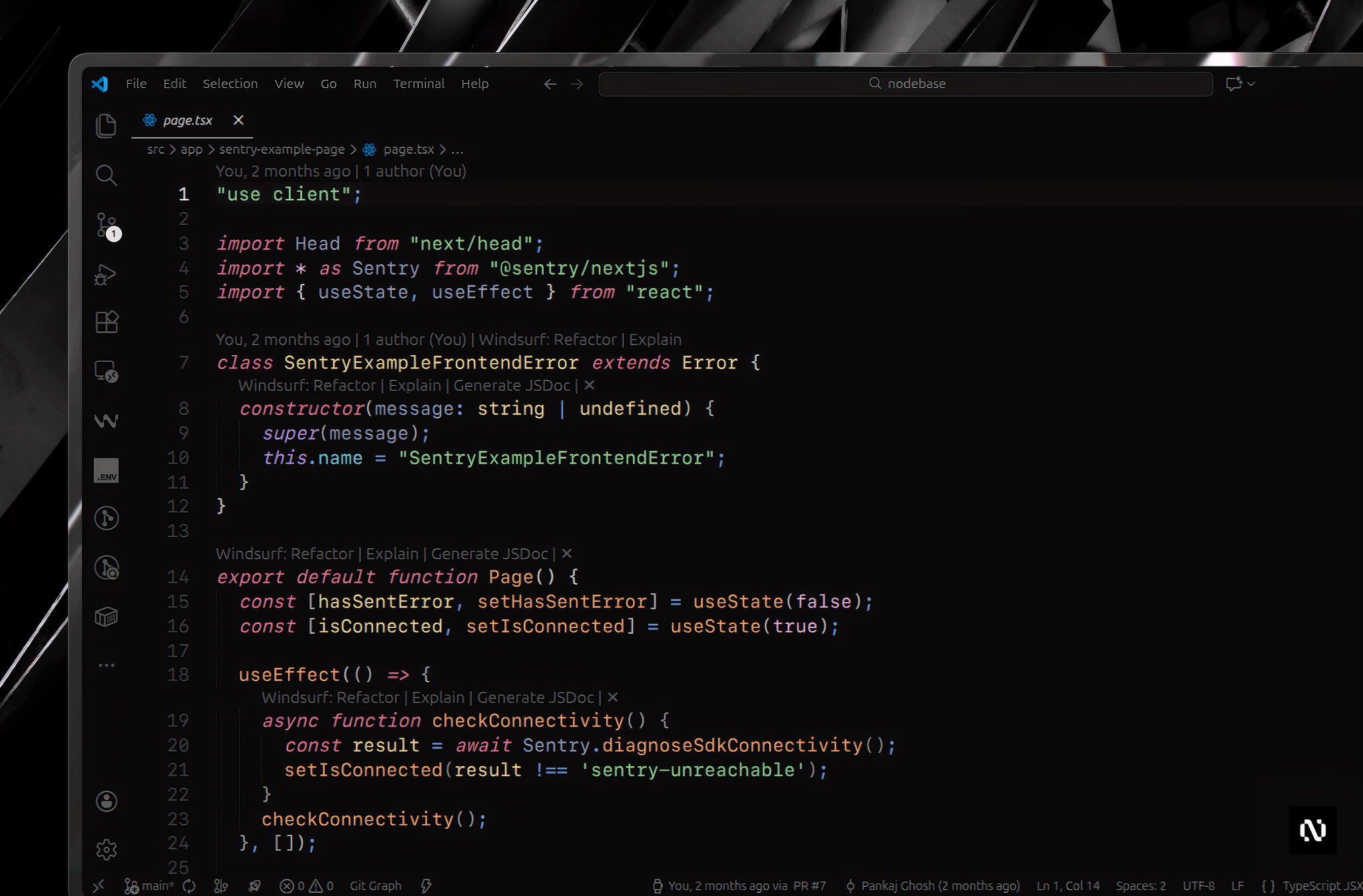Viewport: 1363px width, 896px height.
Task: Open the Windsurf sidebar panel
Action: tap(106, 421)
